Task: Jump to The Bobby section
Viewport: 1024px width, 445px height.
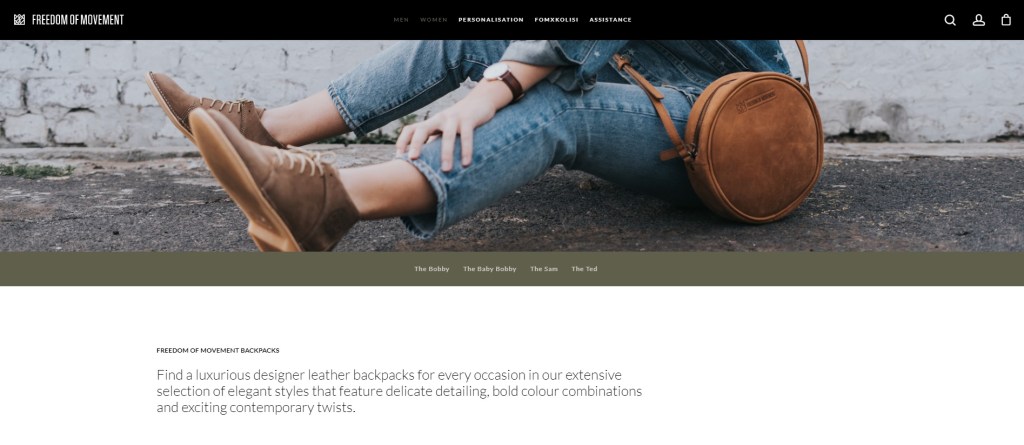Action: (432, 269)
